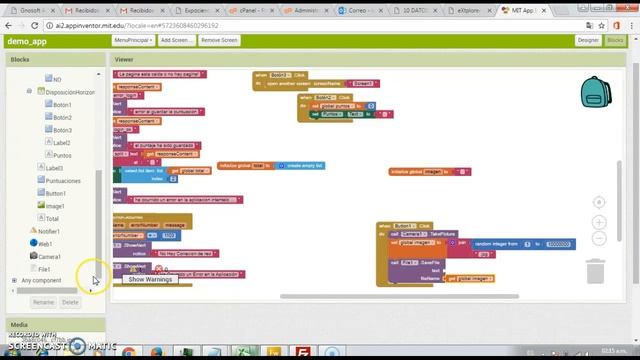This screenshot has height=360, width=640.
Task: Click the Add Screen button
Action: [x=177, y=40]
